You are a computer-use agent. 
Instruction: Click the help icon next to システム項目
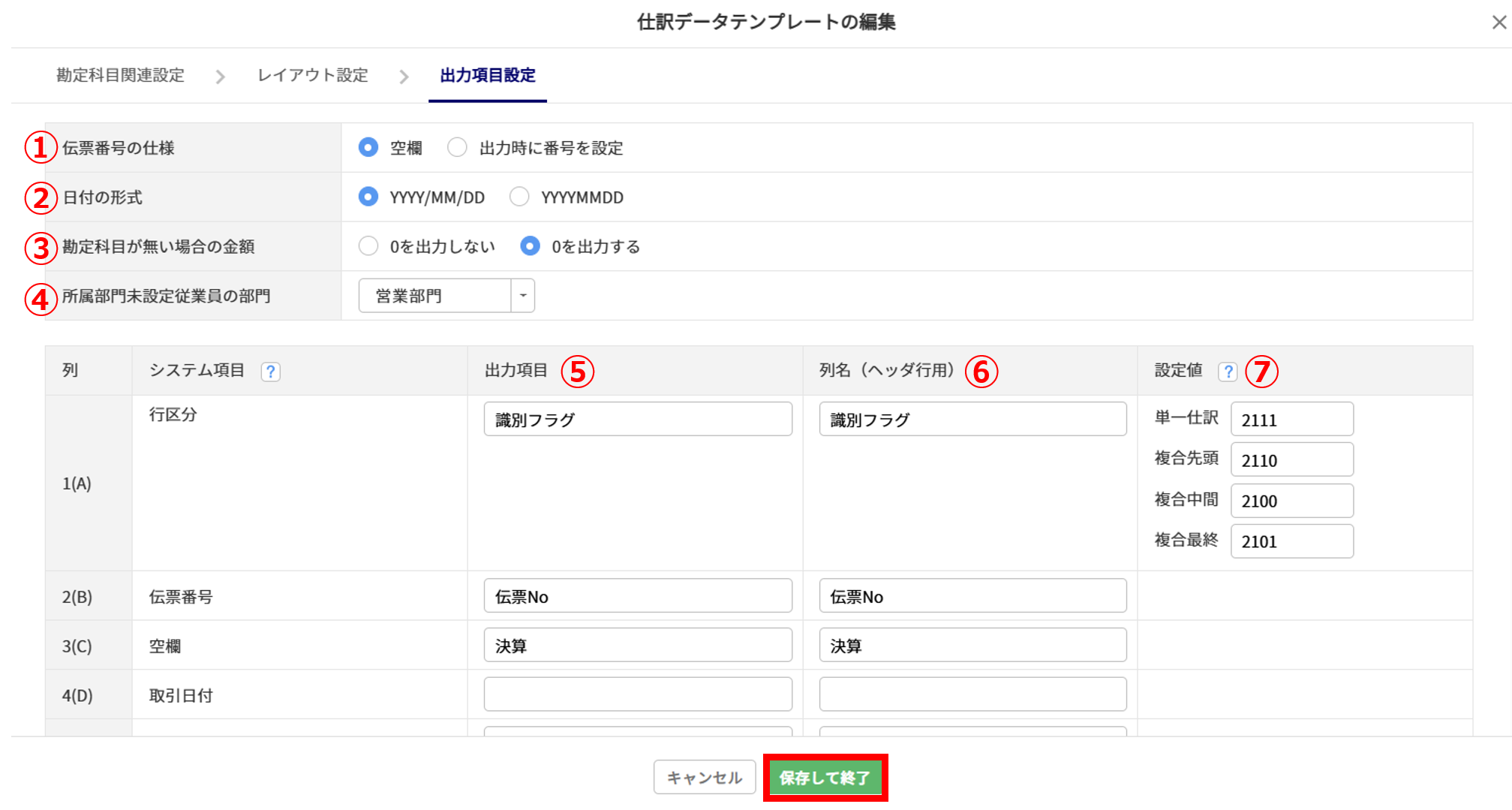coord(270,372)
